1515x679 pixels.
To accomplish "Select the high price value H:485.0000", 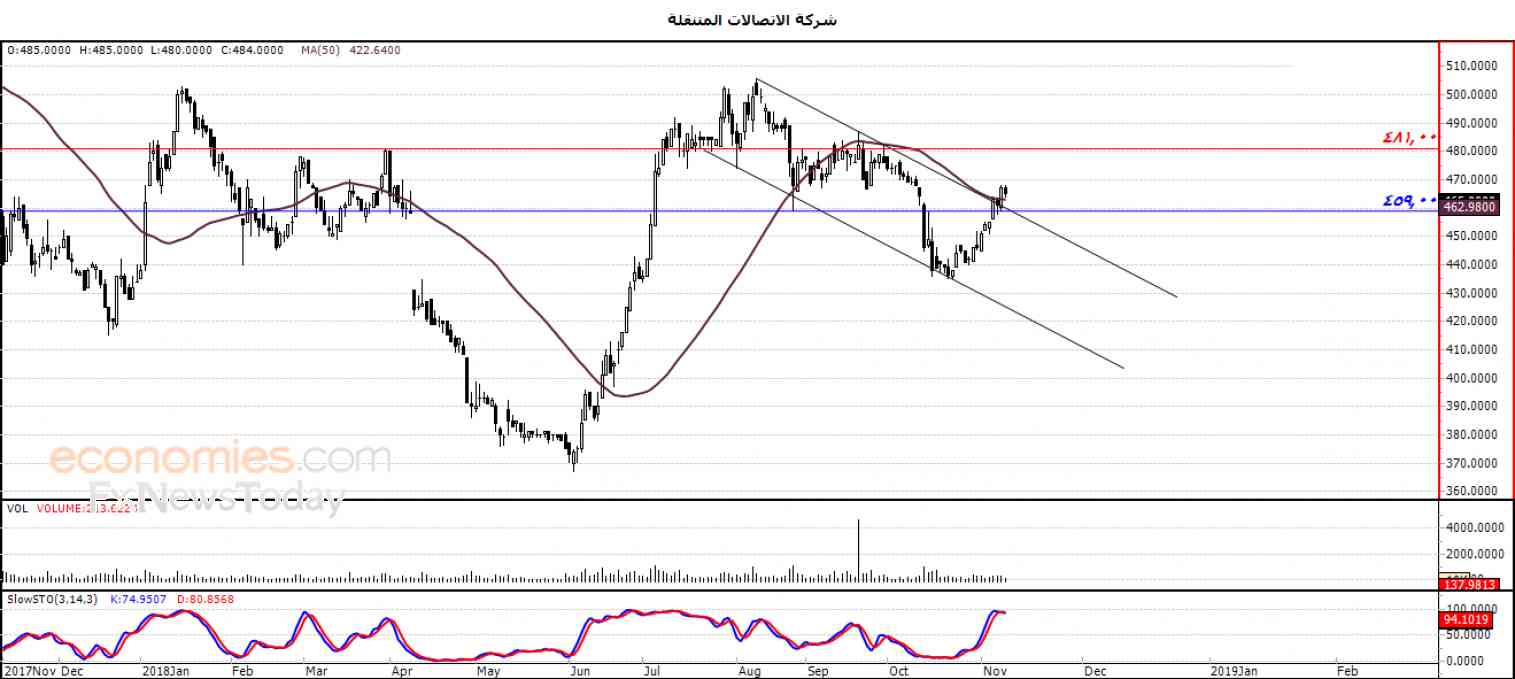I will 113,49.
